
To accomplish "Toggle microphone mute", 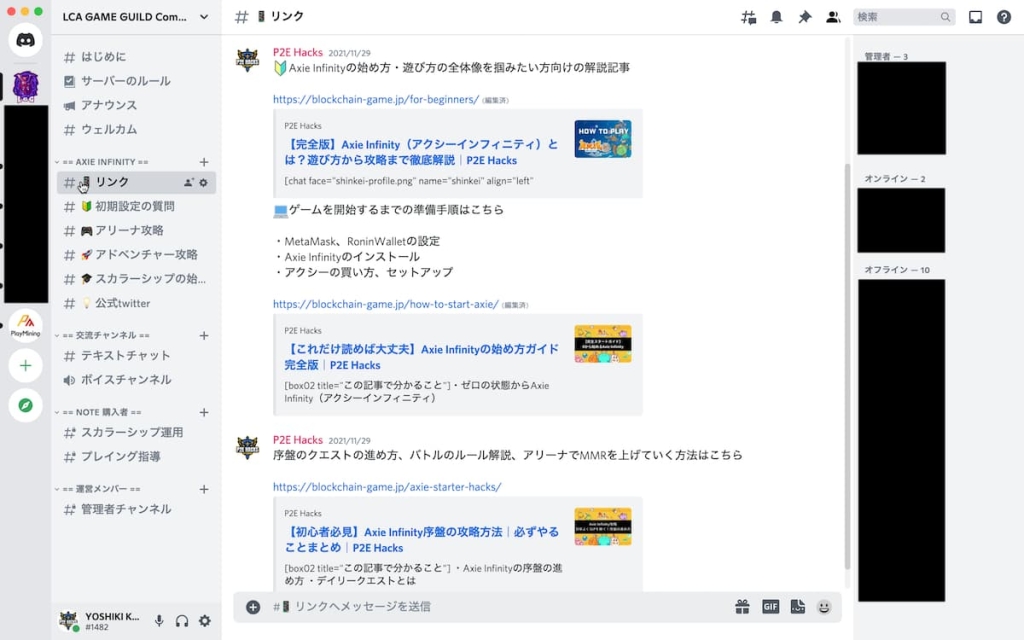I will (x=159, y=621).
